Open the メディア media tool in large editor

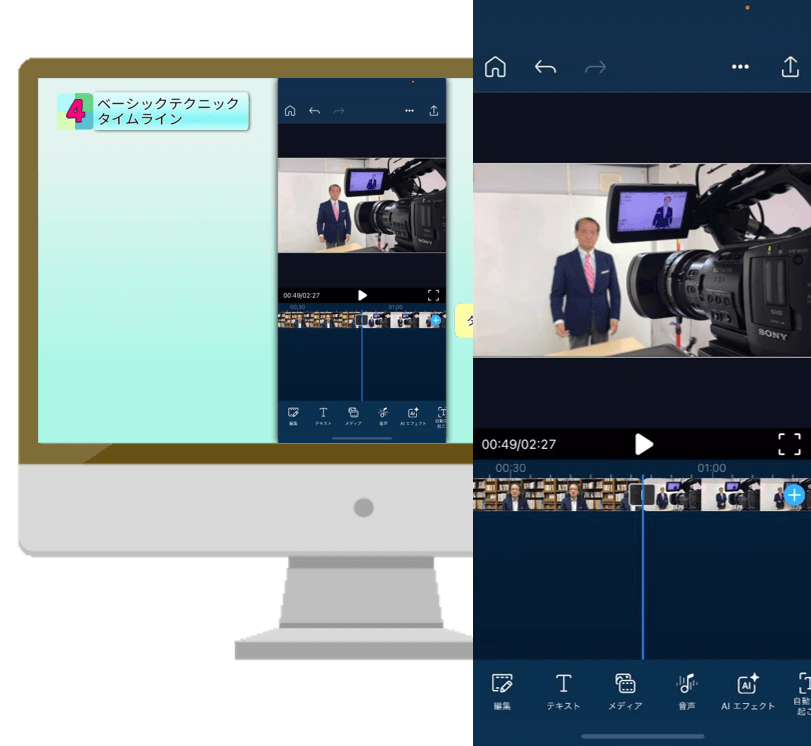pos(625,692)
